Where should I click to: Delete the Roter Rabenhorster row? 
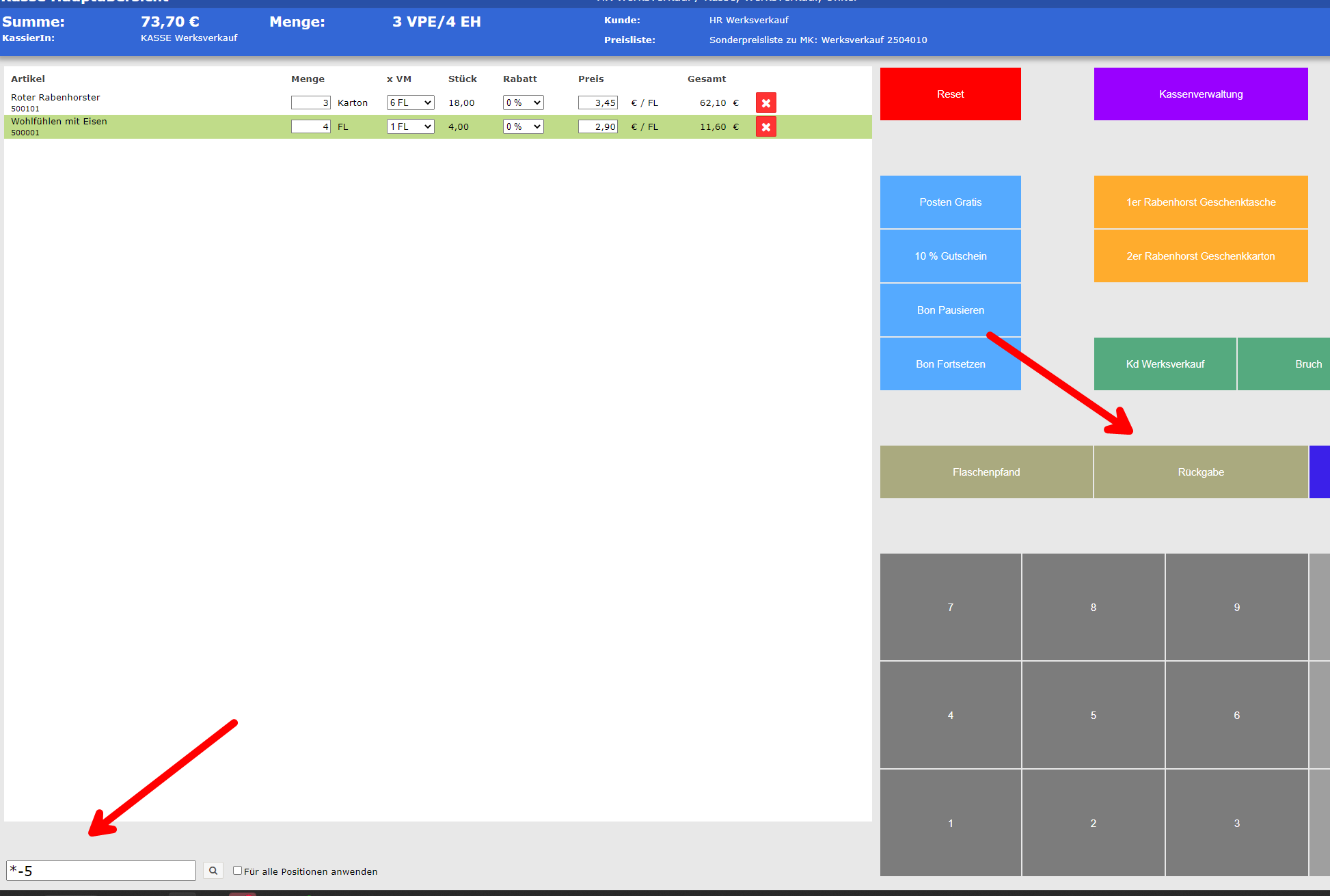click(765, 103)
